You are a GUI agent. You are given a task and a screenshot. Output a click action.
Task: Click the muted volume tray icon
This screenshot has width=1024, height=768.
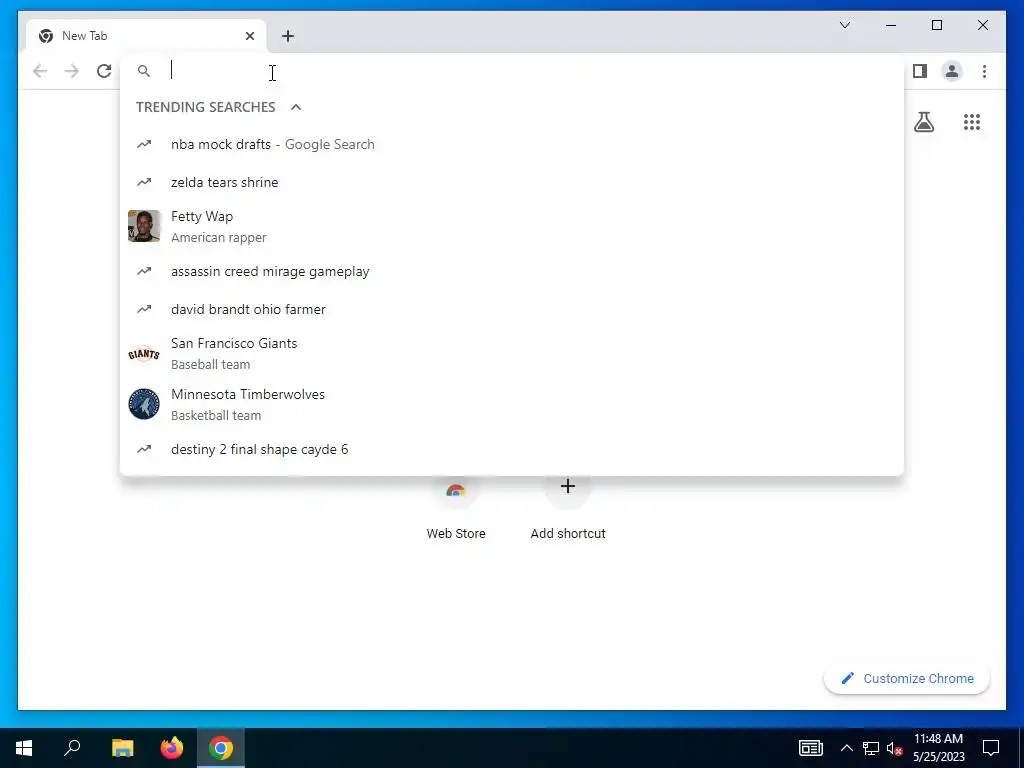coord(895,748)
